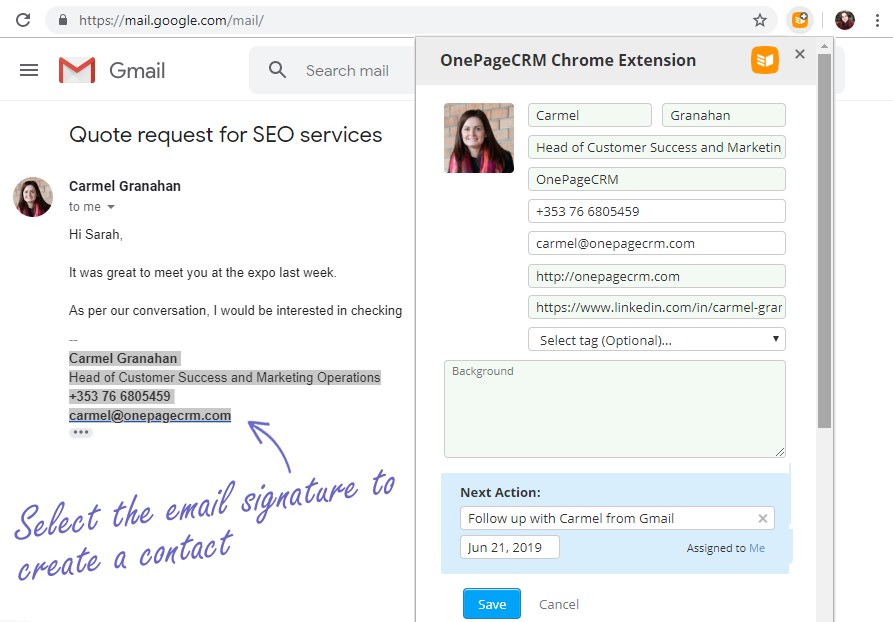This screenshot has height=622, width=893.
Task: Close the OnePageCRM extension panel
Action: [x=800, y=54]
